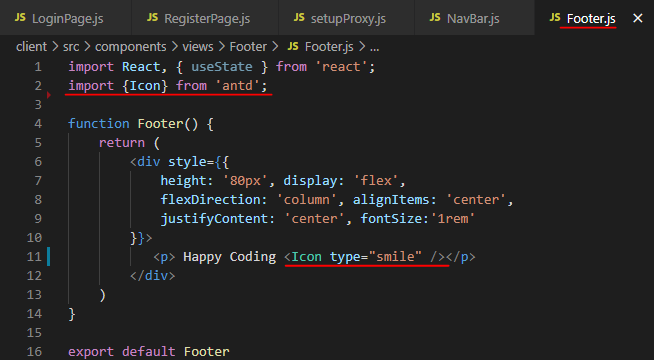The image size is (654, 360).
Task: Click the 'function' keyword on line 4
Action: 99,123
